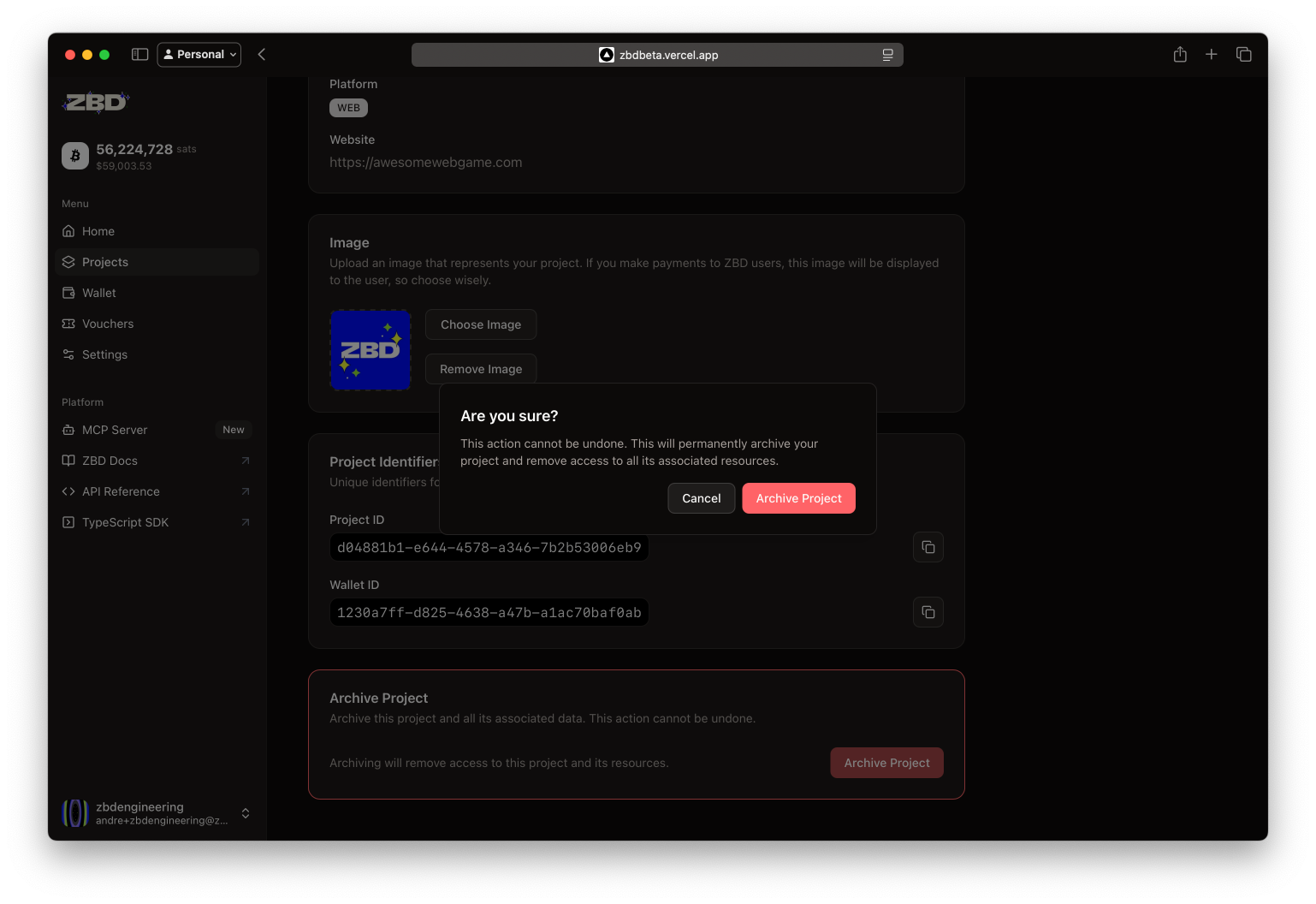This screenshot has width=1316, height=904.
Task: Click the blue ZBD image thumbnail
Action: 370,350
